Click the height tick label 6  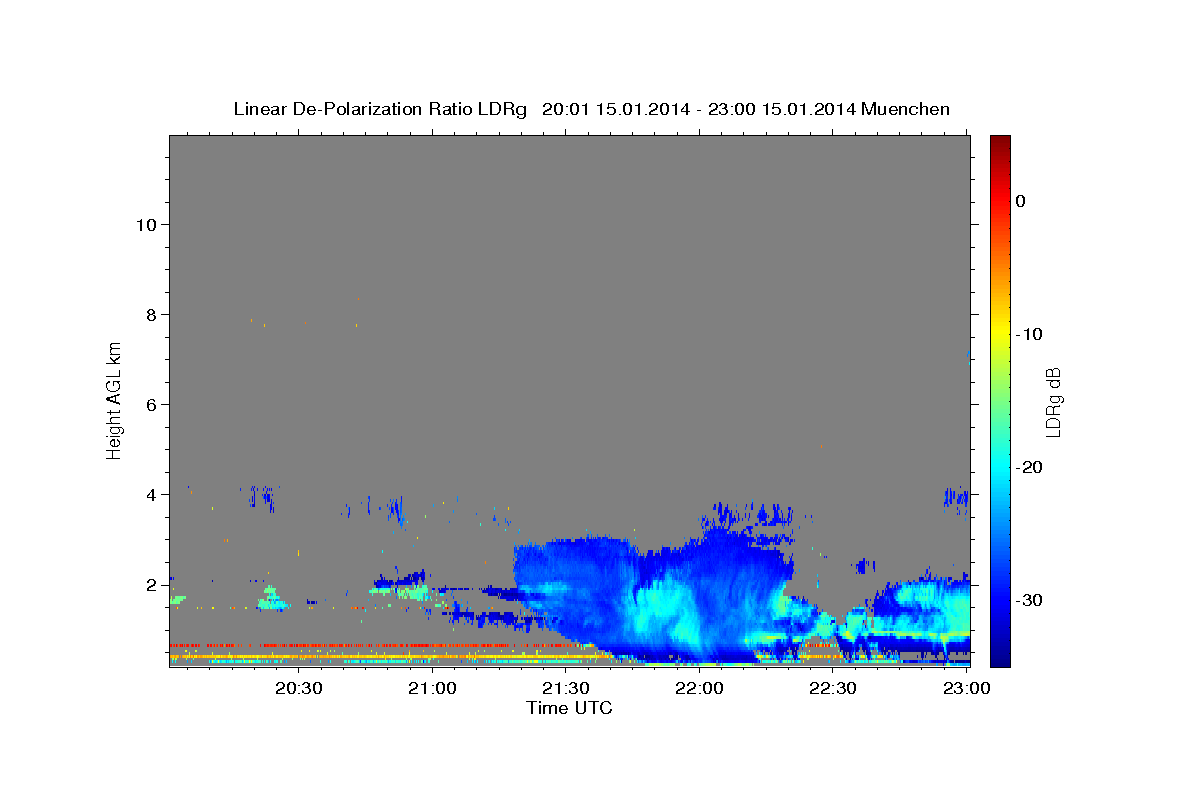[152, 404]
